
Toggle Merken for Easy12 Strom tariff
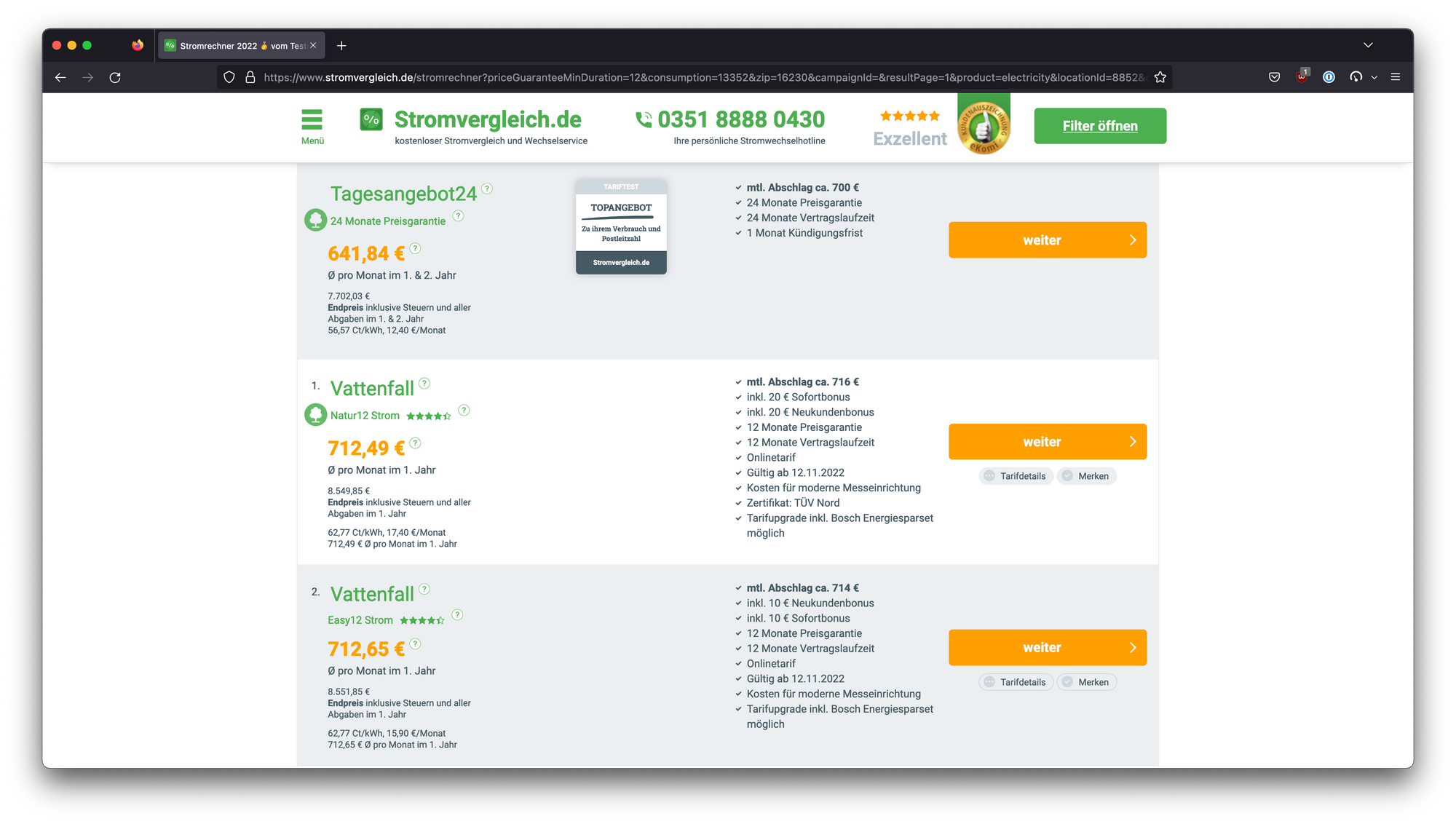(1086, 682)
